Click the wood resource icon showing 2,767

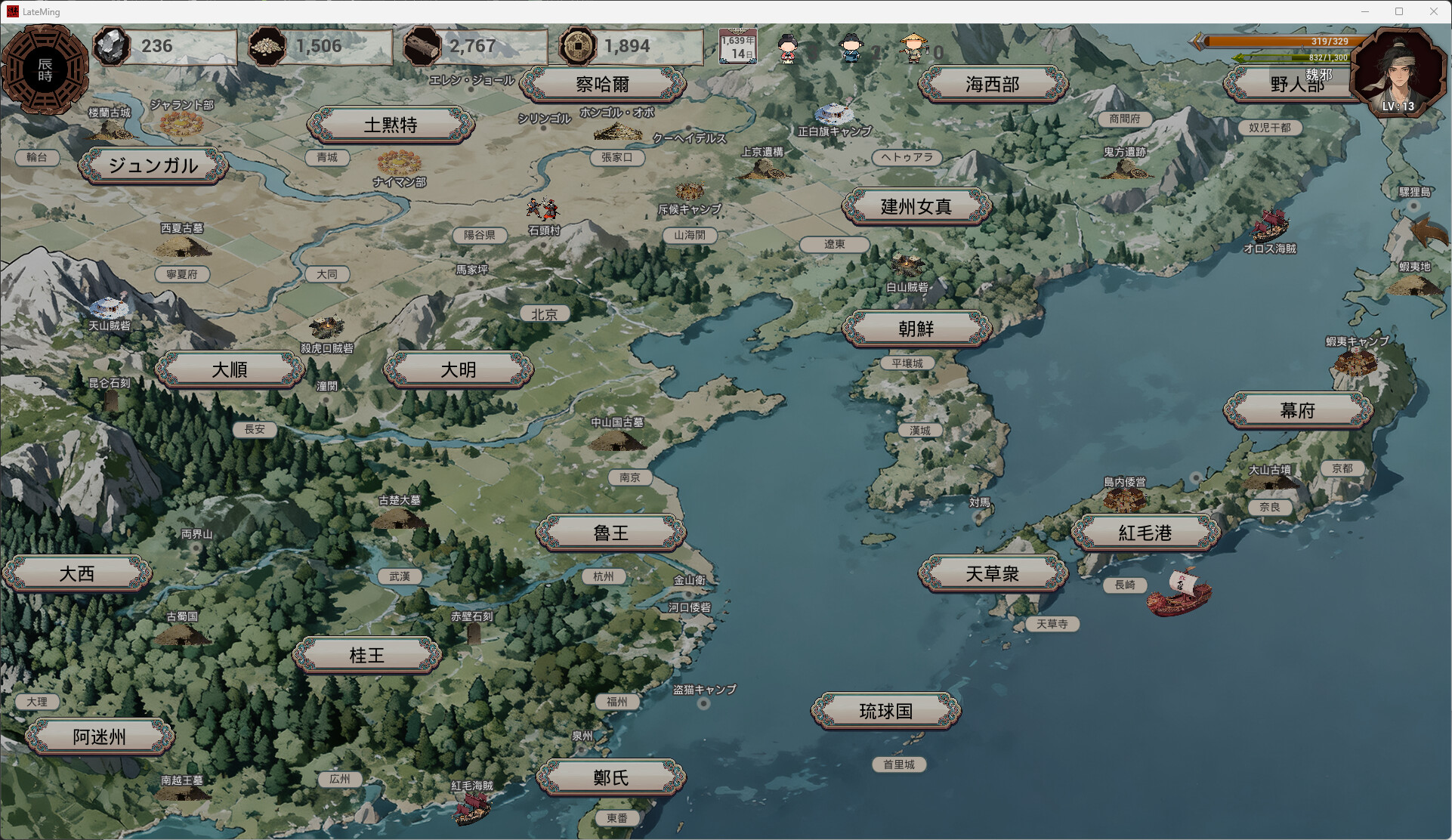(422, 46)
